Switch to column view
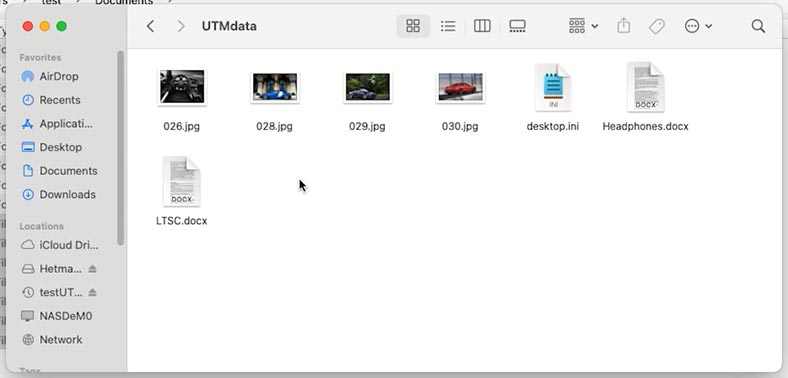This screenshot has height=378, width=788. coord(482,26)
